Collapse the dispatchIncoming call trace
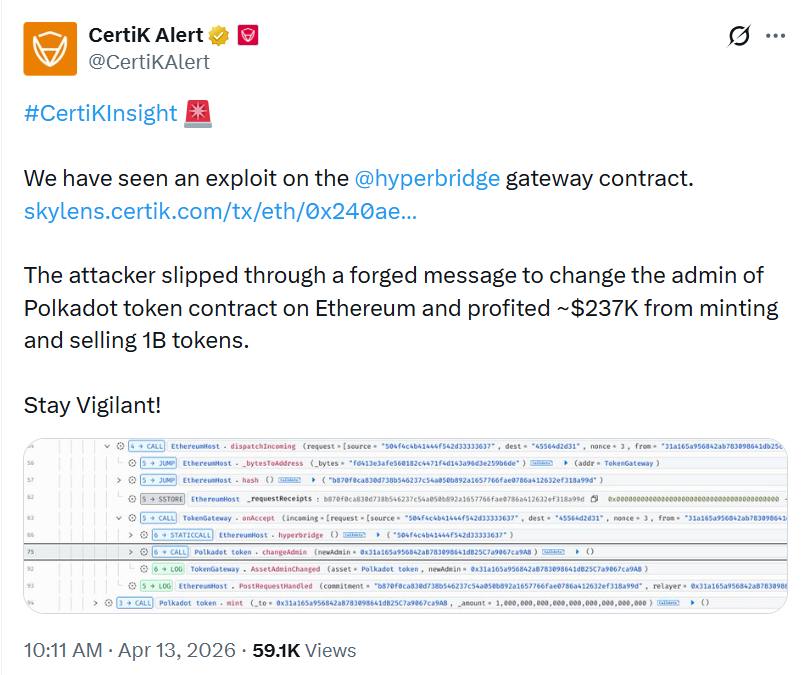Viewport: 808px width, 675px height. pyautogui.click(x=107, y=445)
